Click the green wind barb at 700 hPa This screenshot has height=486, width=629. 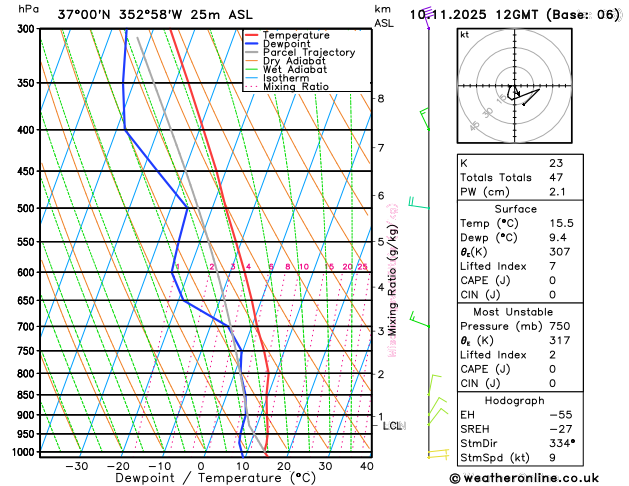pos(420,319)
